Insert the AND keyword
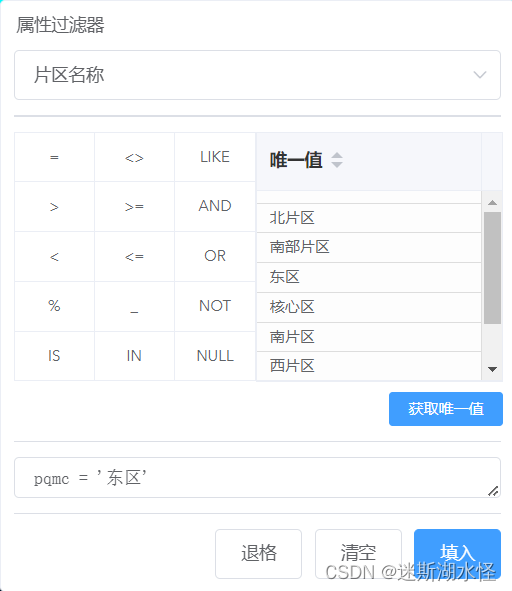Image resolution: width=512 pixels, height=591 pixels. pyautogui.click(x=215, y=207)
